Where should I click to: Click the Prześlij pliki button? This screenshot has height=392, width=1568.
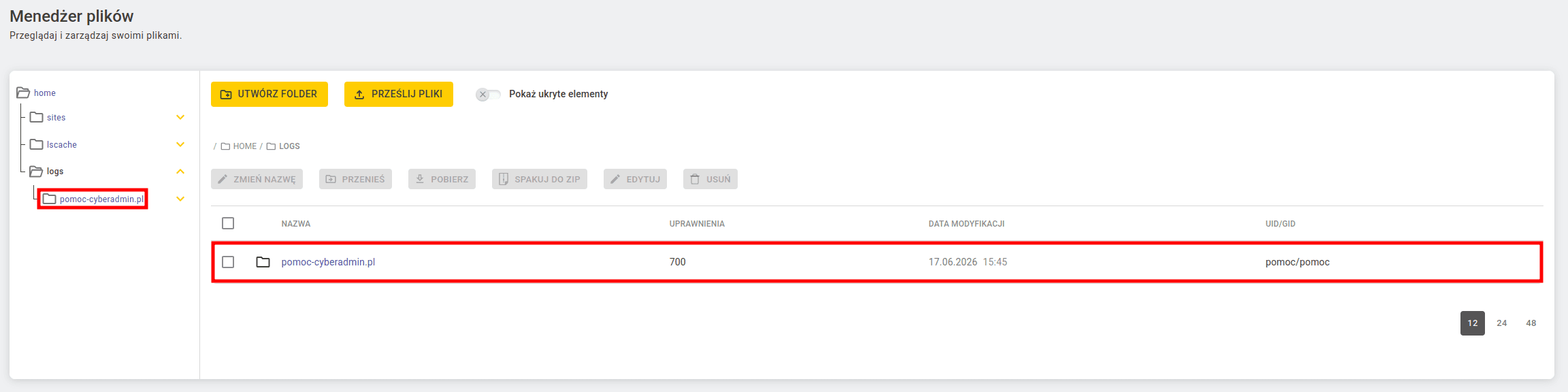399,94
